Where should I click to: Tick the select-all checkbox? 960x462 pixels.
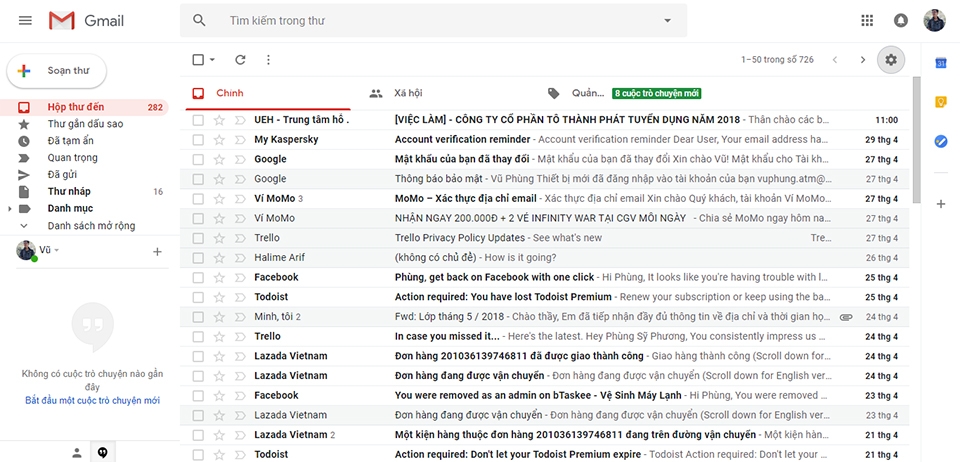click(x=198, y=59)
